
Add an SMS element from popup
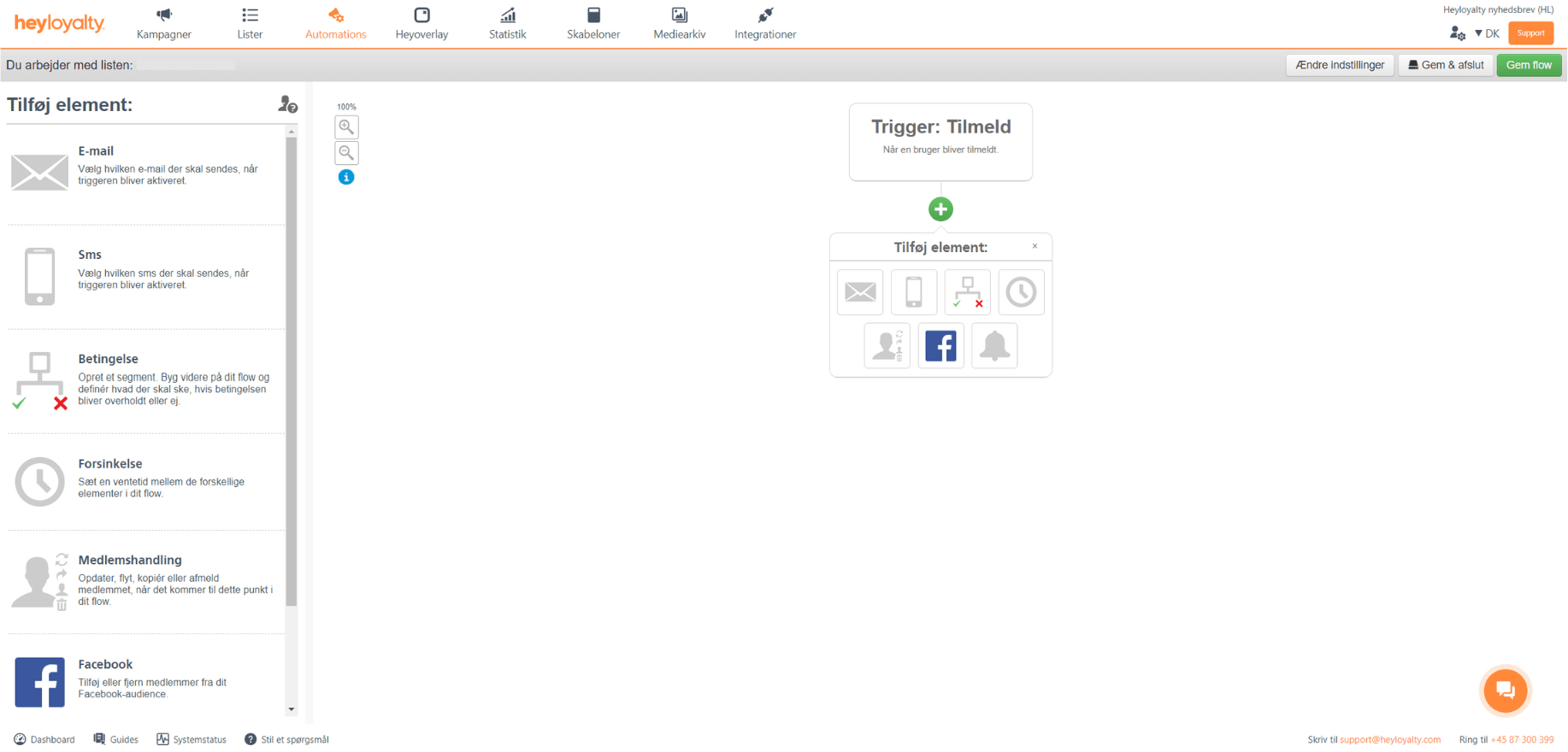(x=914, y=292)
